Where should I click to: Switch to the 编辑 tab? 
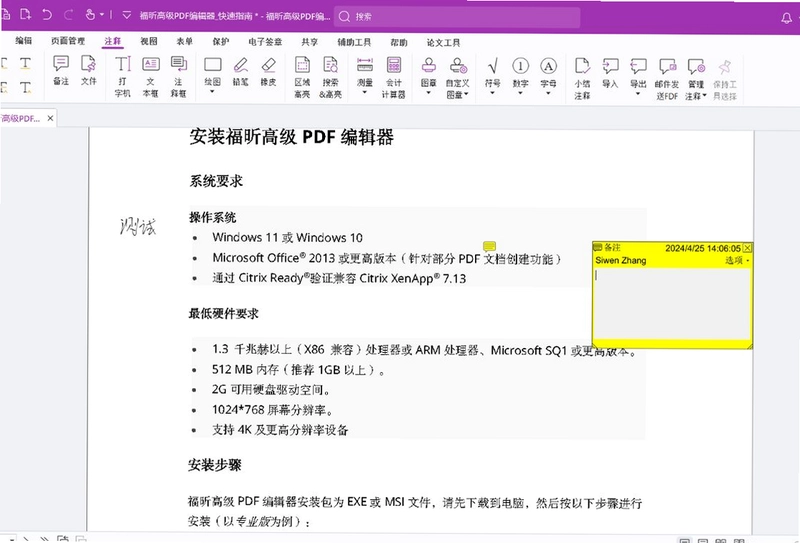point(23,41)
